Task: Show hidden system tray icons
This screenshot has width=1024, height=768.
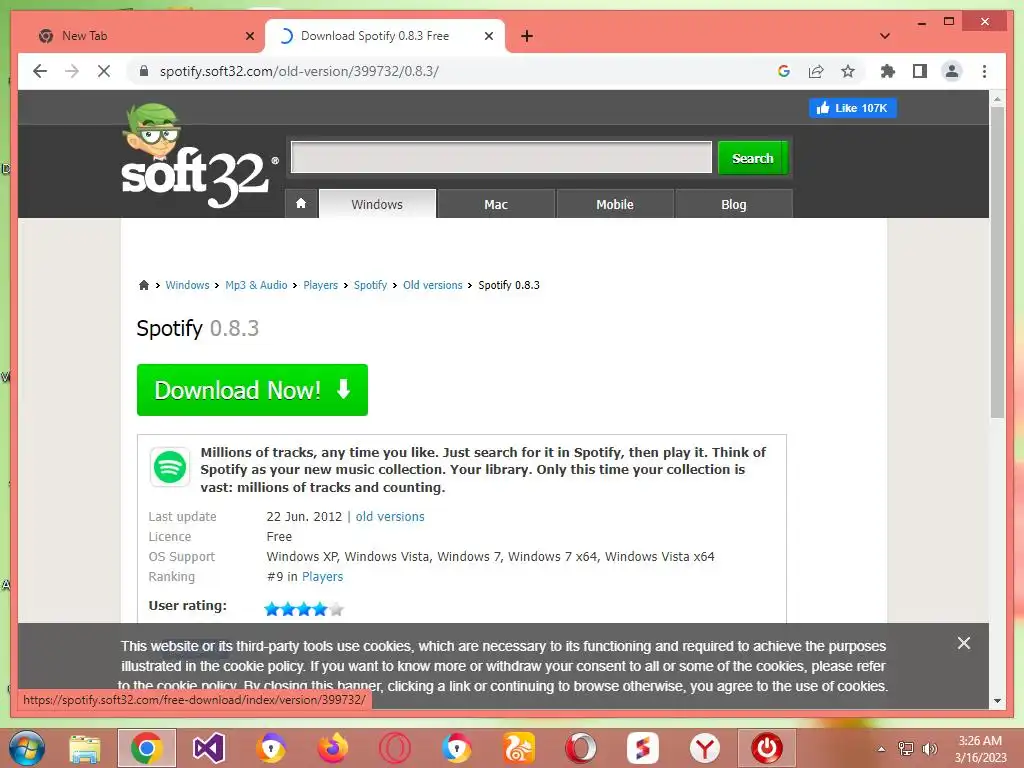Action: 881,749
